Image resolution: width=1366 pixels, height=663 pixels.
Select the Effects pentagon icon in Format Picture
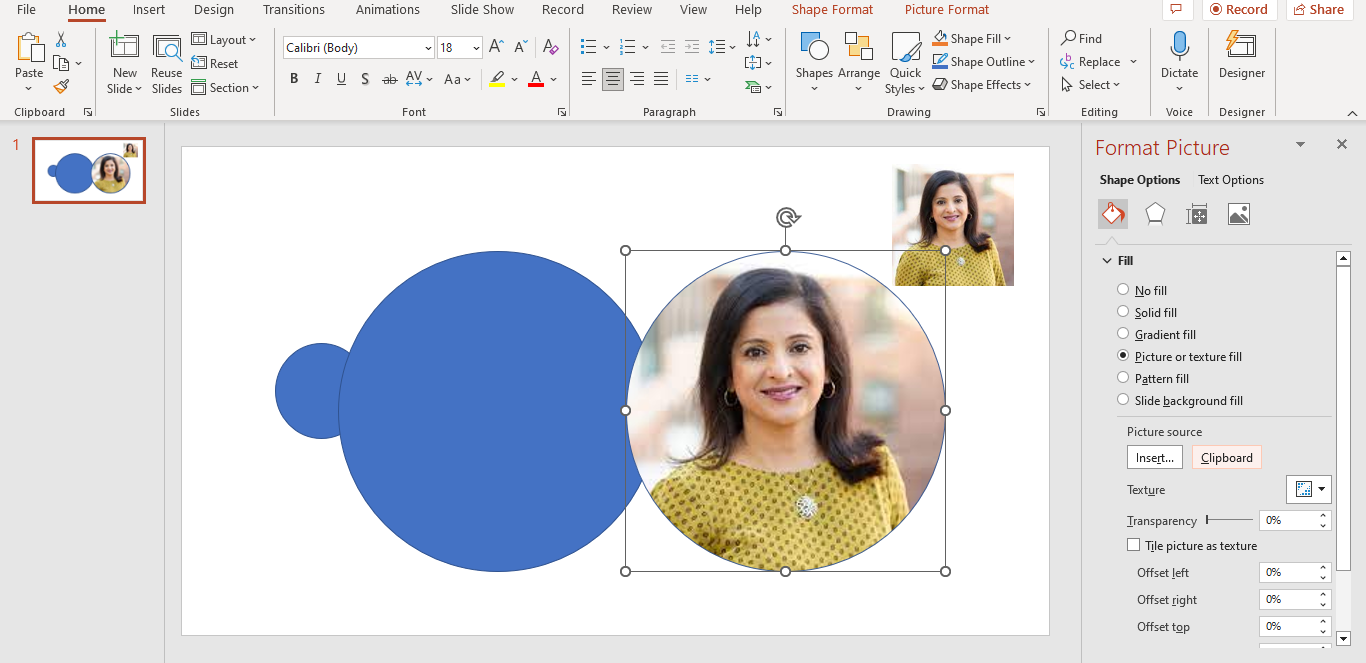coord(1155,214)
